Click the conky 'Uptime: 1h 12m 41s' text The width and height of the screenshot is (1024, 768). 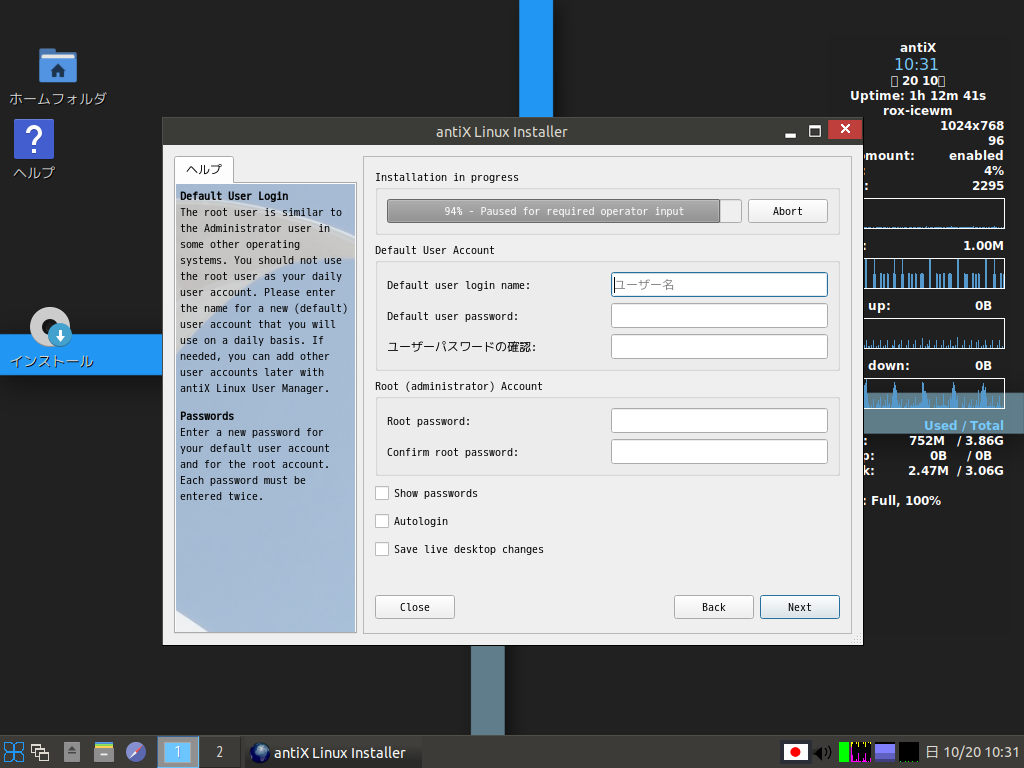pyautogui.click(x=918, y=95)
